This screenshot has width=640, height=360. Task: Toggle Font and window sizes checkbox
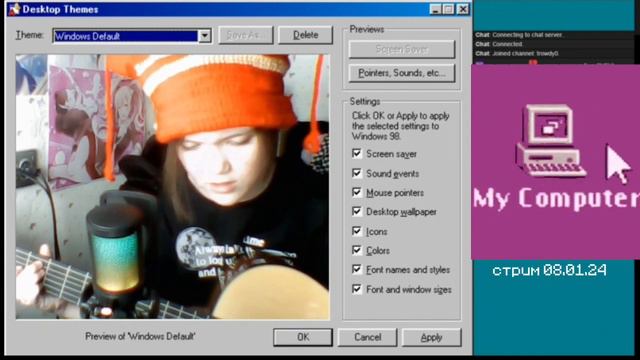(x=357, y=289)
